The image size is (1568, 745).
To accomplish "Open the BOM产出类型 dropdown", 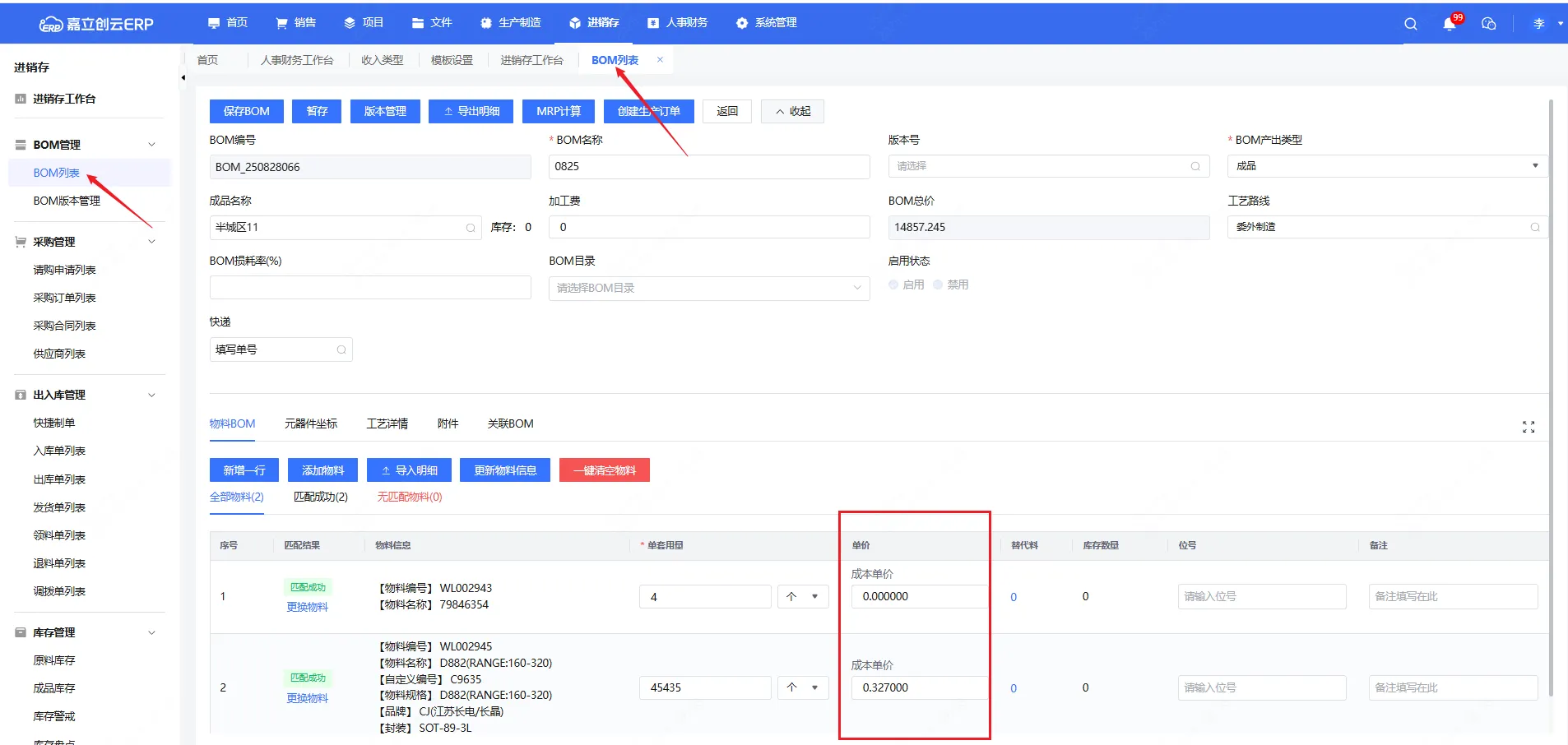I will click(x=1386, y=166).
